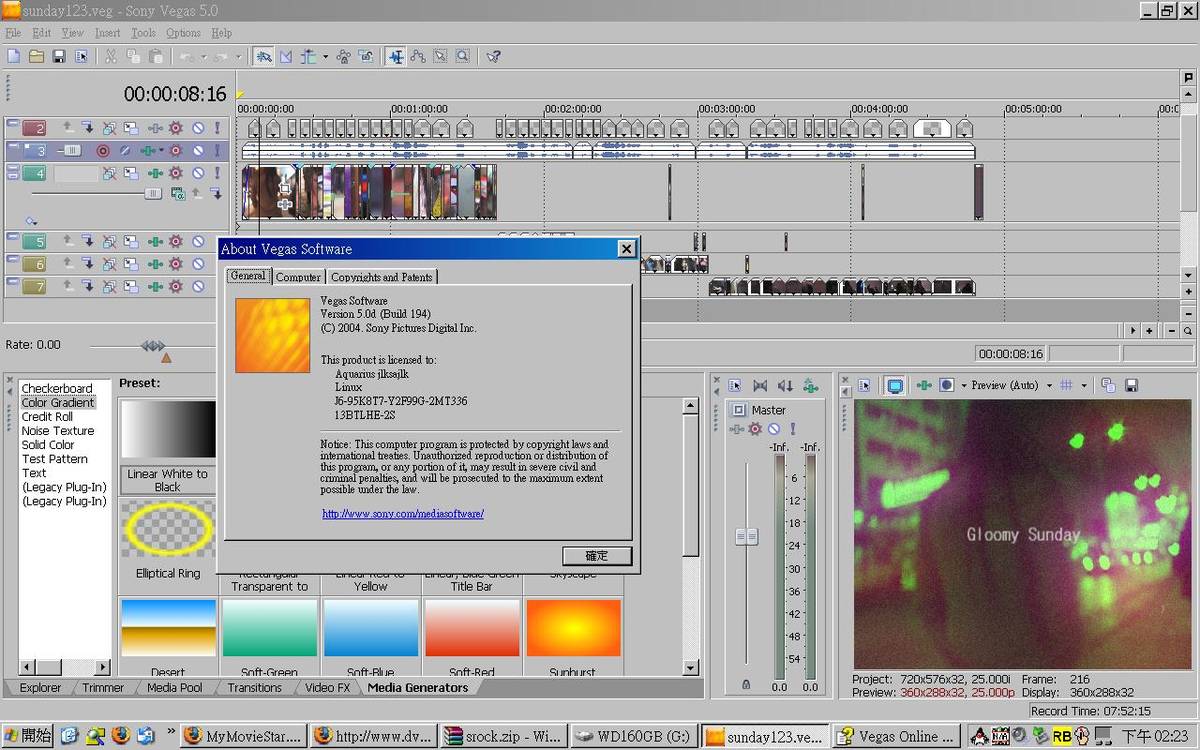
Task: Choose the Sunburst gradient preset thumbnail
Action: coord(573,628)
